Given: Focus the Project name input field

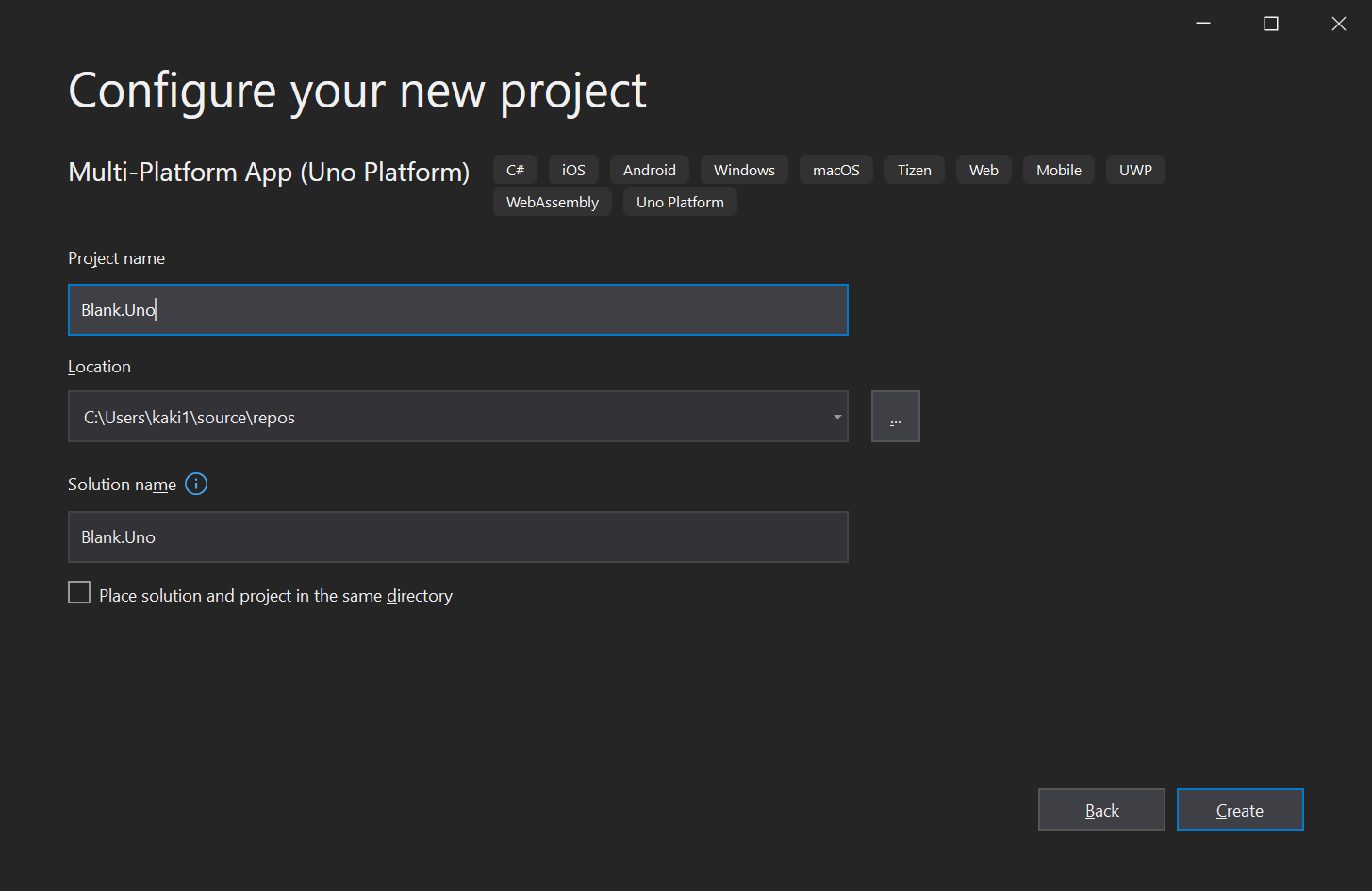Looking at the screenshot, I should tap(458, 309).
